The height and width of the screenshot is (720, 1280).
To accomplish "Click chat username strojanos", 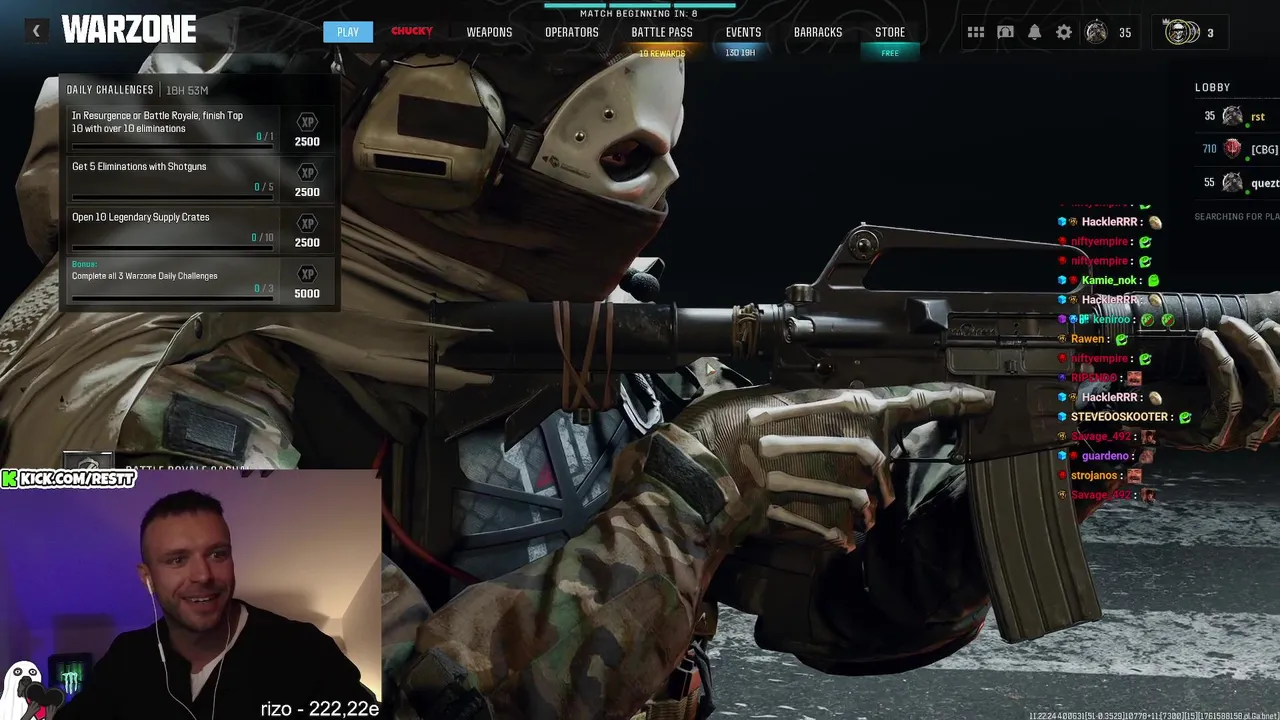I will [x=1094, y=475].
